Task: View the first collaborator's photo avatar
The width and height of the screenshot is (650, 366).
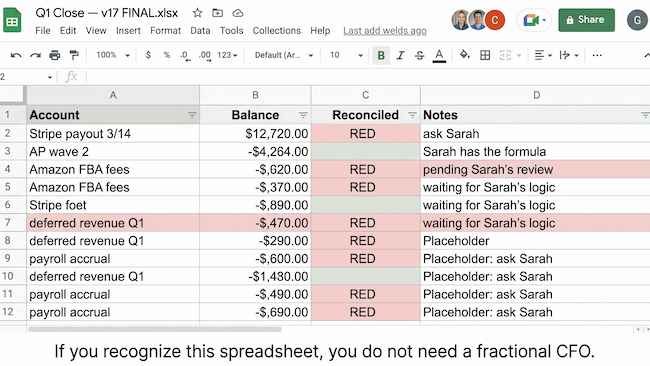Action: coord(461,20)
